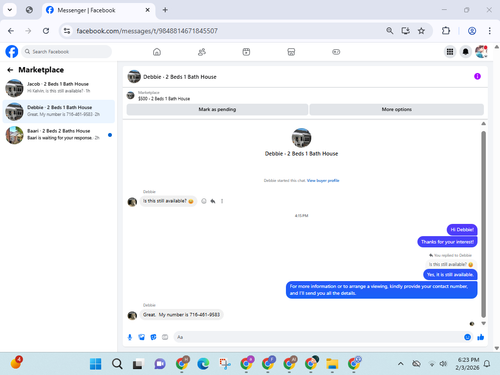Viewport: 500px width, 375px height.
Task: Click the Debbie listing thumbnail in chat header
Action: [134, 77]
